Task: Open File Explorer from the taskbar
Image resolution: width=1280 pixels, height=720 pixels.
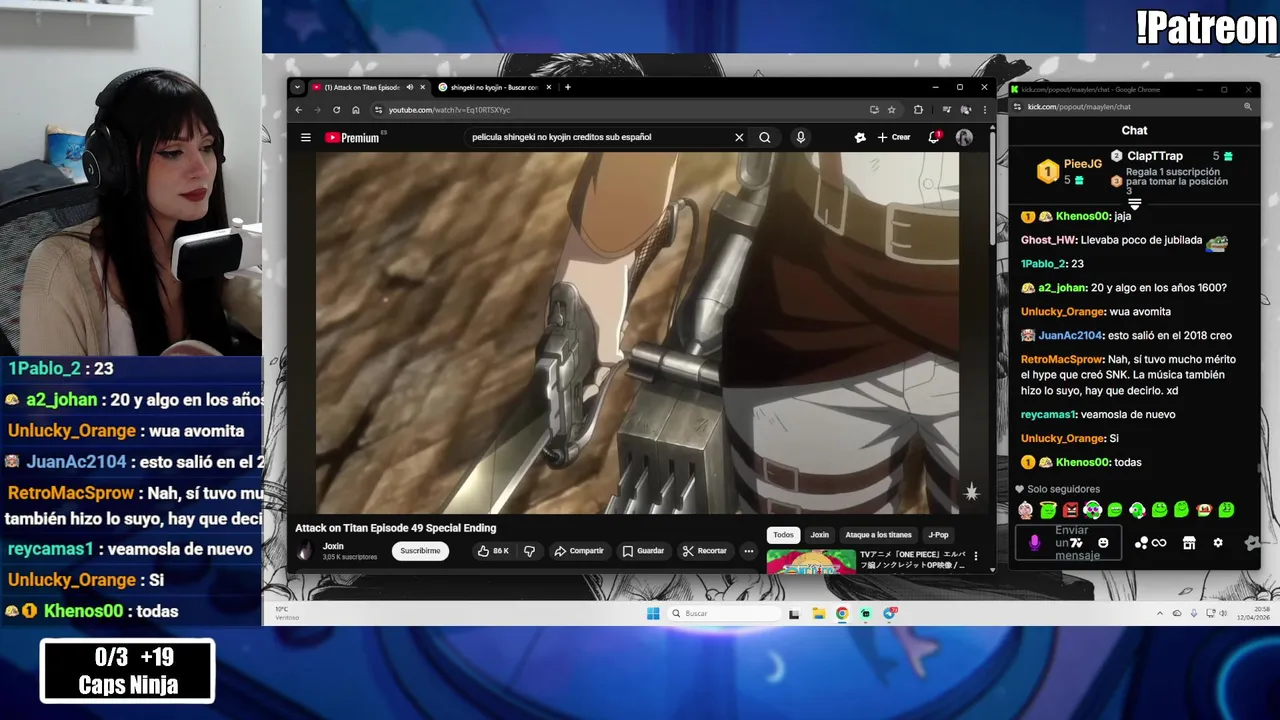Action: tap(818, 613)
